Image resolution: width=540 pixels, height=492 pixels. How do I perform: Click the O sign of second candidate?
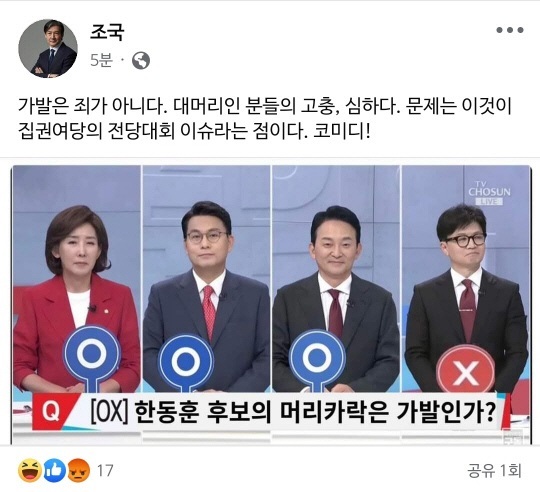coord(186,364)
